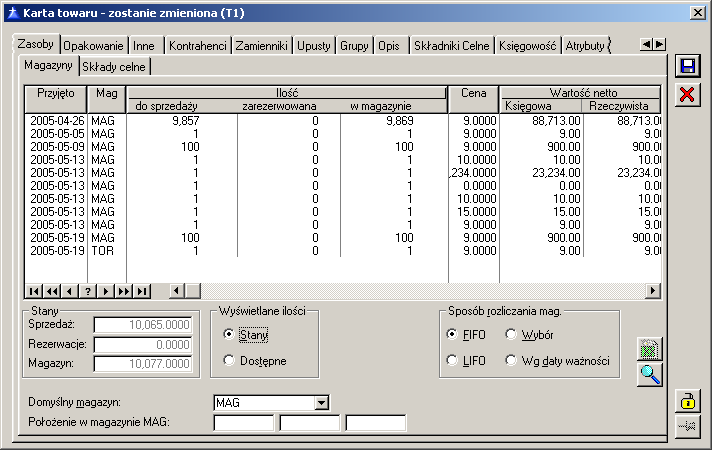Click the second Położenie w magazynie field
Screen dimensions: 712x450
tap(310, 423)
